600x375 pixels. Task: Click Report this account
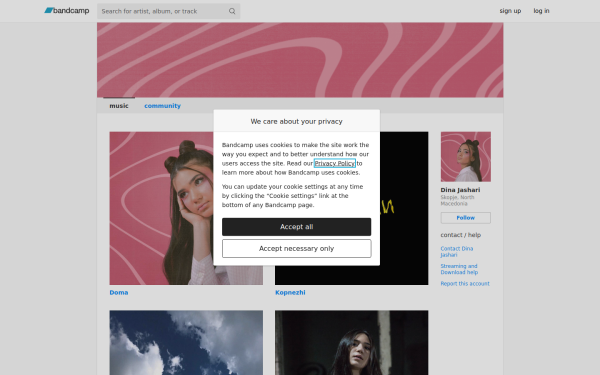click(x=465, y=284)
